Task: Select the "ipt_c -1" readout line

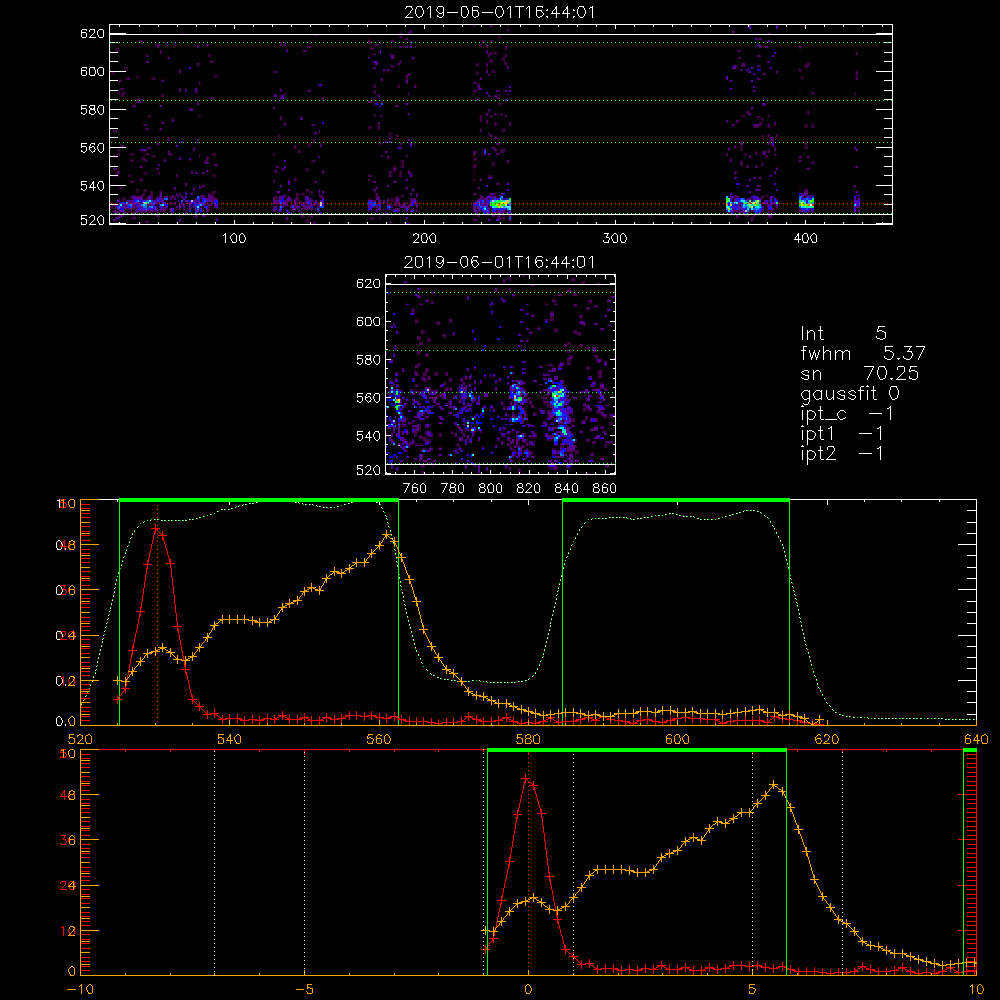Action: pyautogui.click(x=847, y=414)
